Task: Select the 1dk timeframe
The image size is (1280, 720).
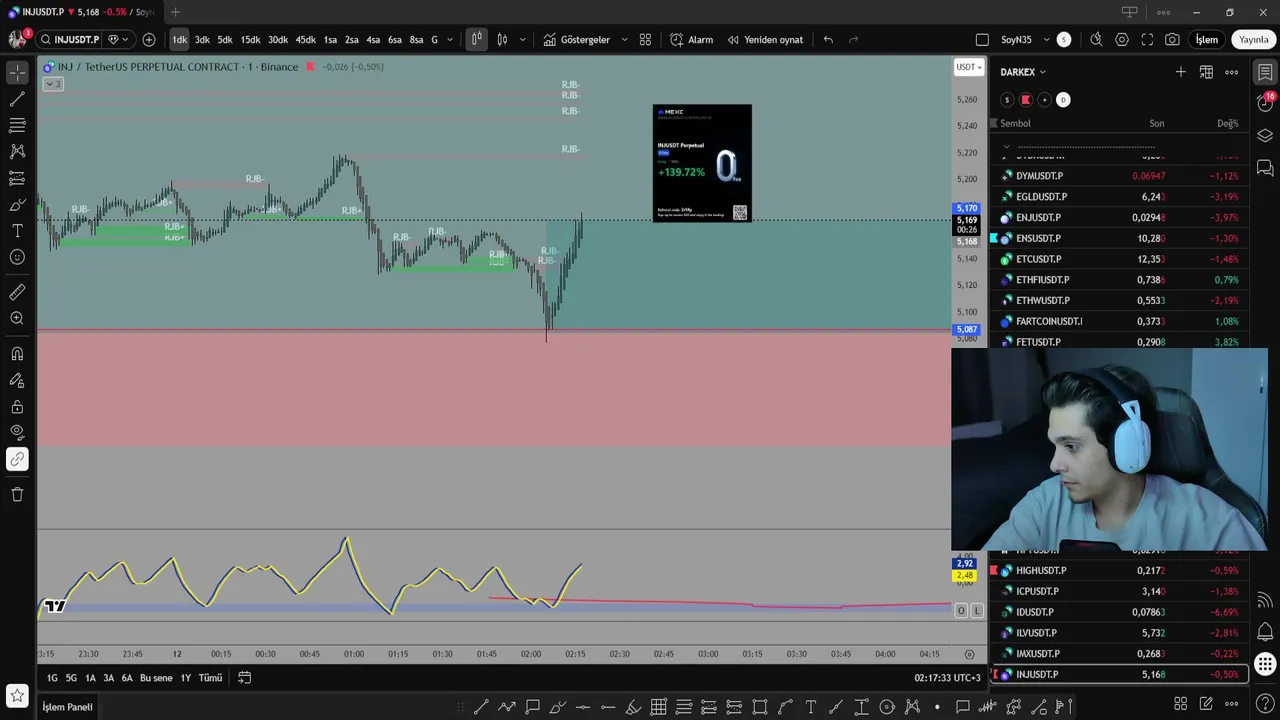Action: 179,40
